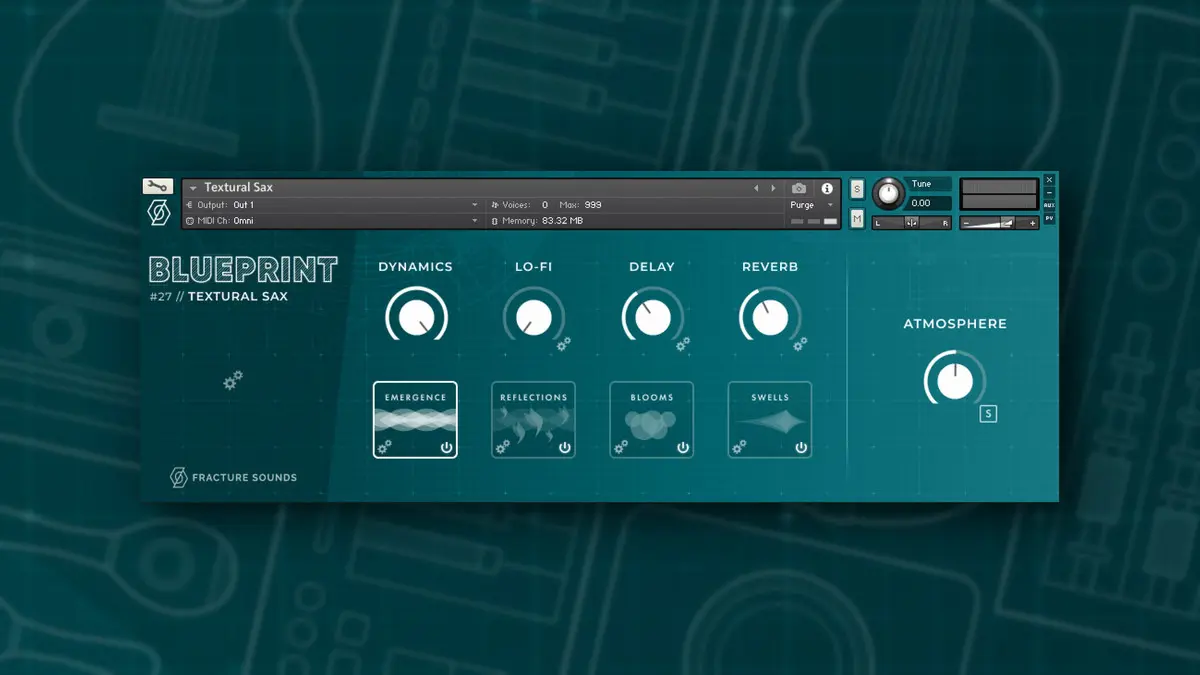Show instrument info icon

pyautogui.click(x=827, y=188)
